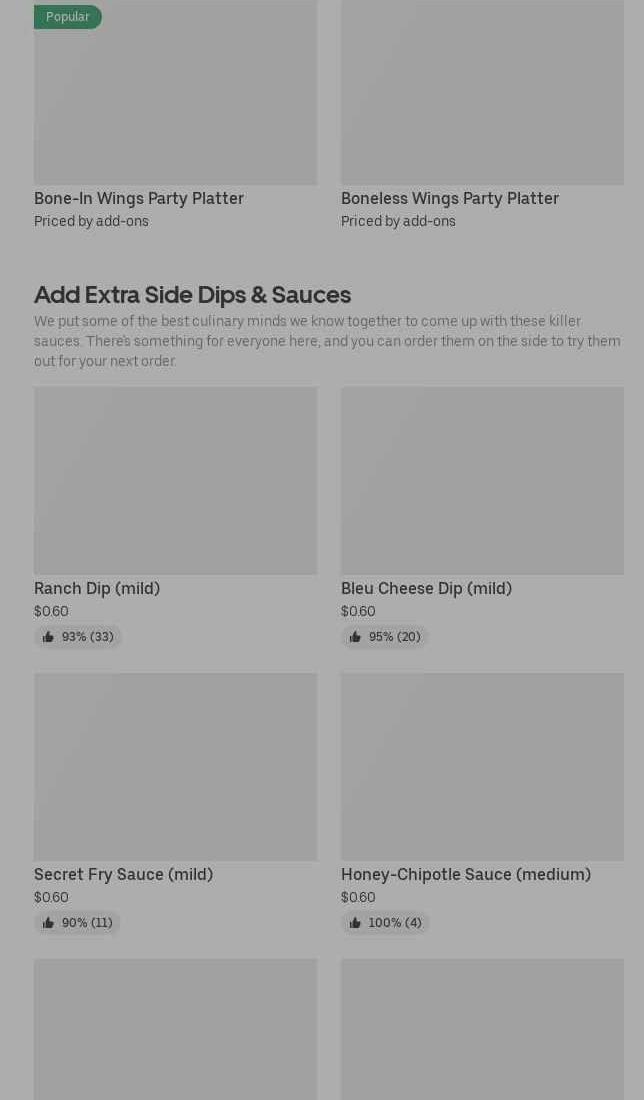Choose the Secret Fry Sauce item image
Screen dimensions: 644x1100
click(175, 766)
